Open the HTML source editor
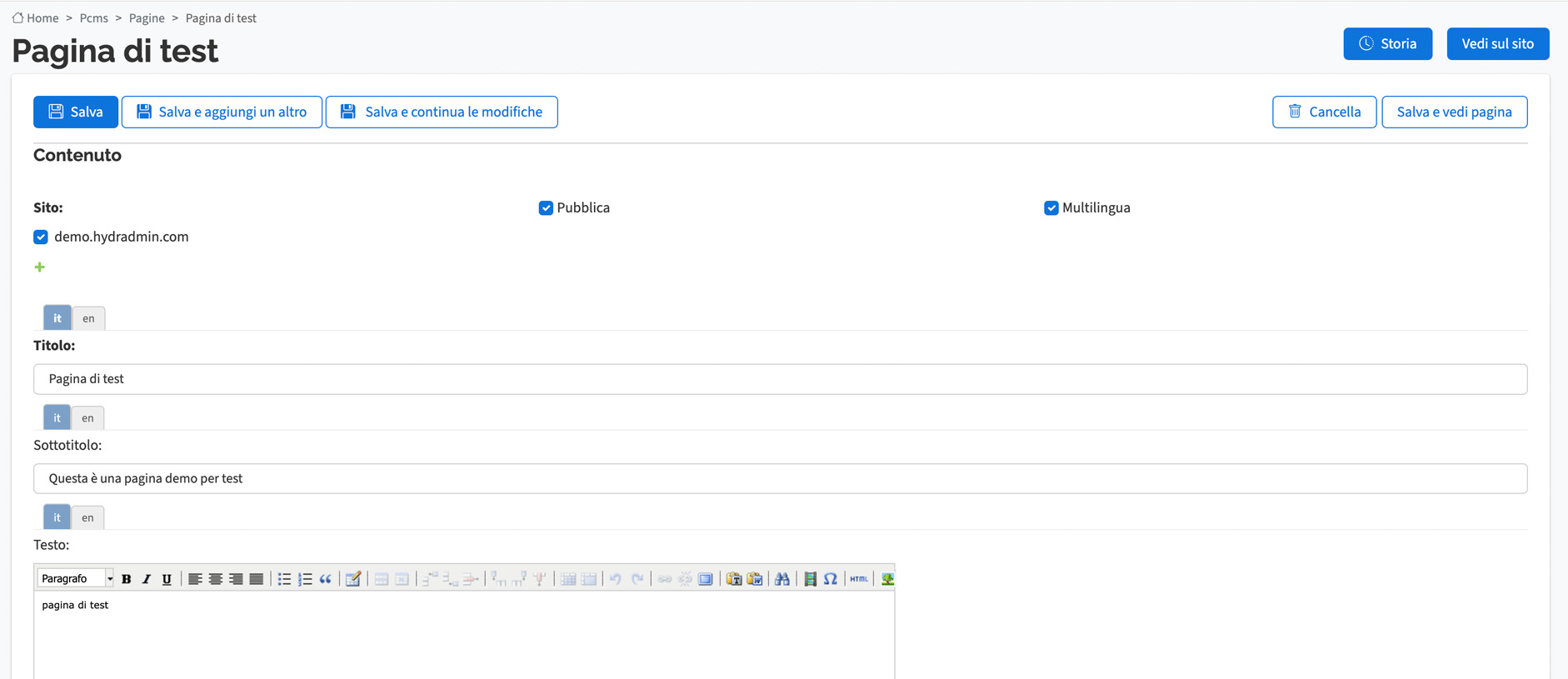 pyautogui.click(x=859, y=579)
